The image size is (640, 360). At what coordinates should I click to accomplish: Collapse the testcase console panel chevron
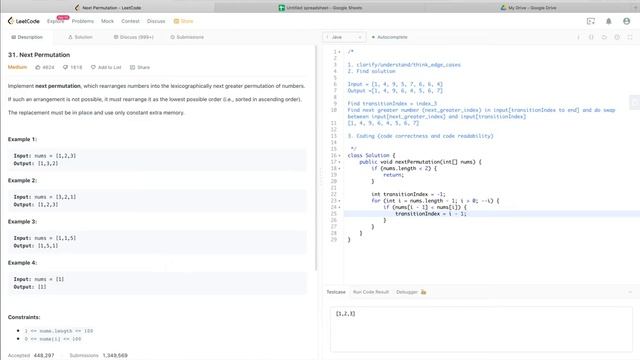pos(630,292)
